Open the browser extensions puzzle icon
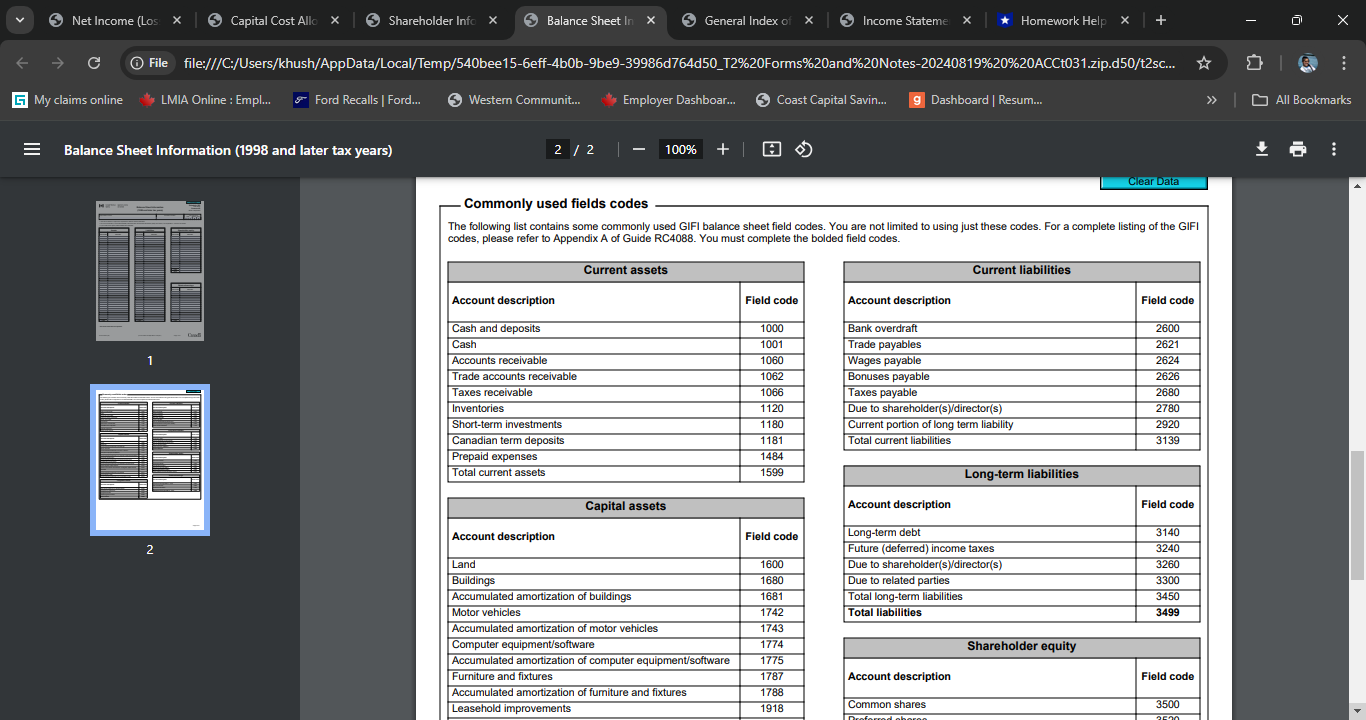 click(1254, 63)
